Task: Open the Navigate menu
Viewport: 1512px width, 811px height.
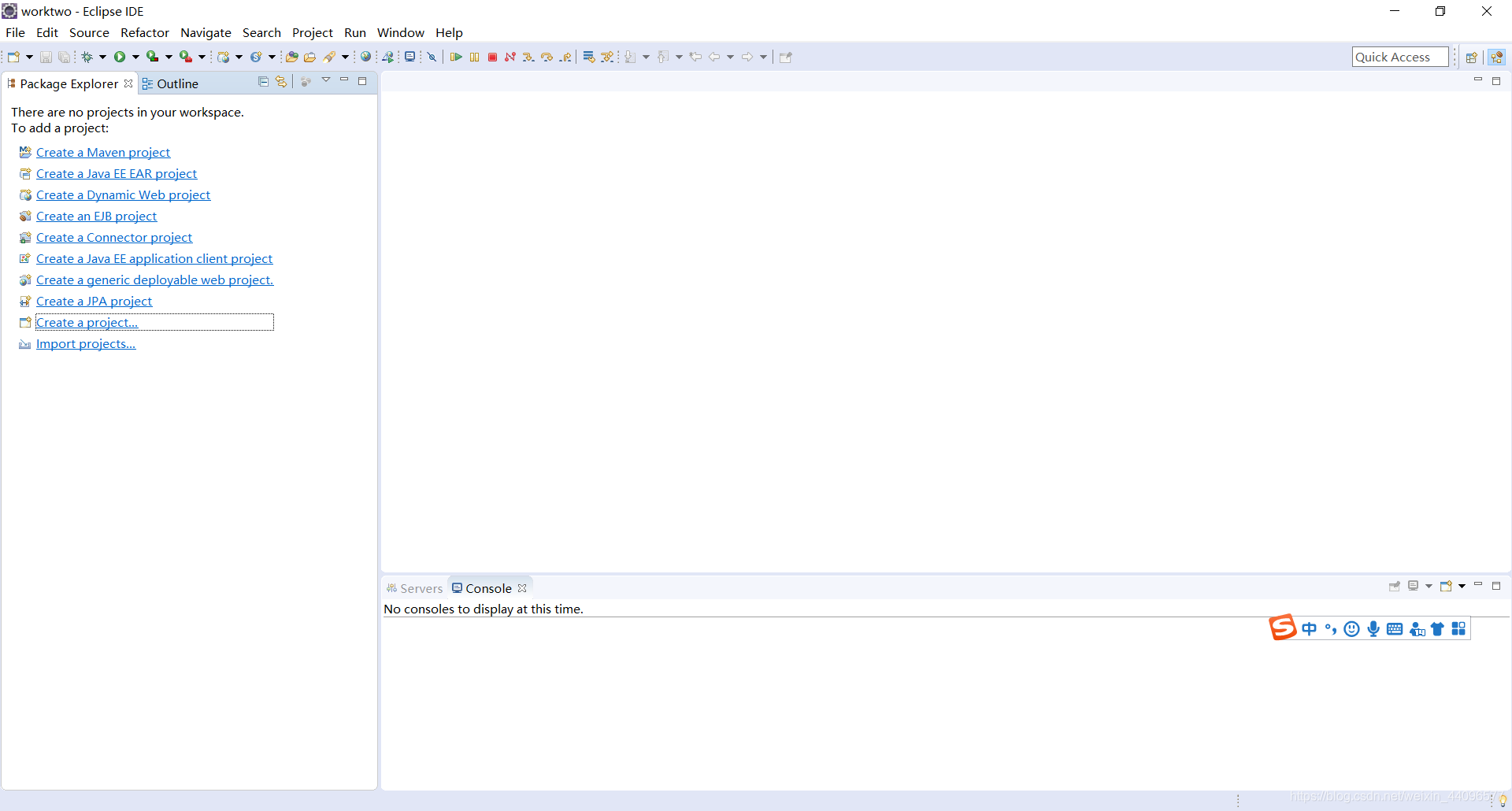Action: point(206,32)
